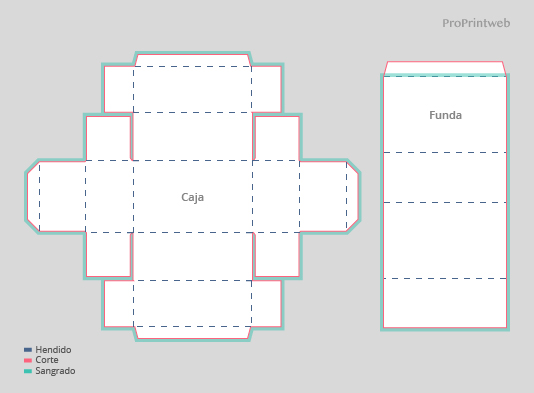Click the third panel of Funda sleeve
Viewport: 534px width, 393px height.
click(x=445, y=240)
